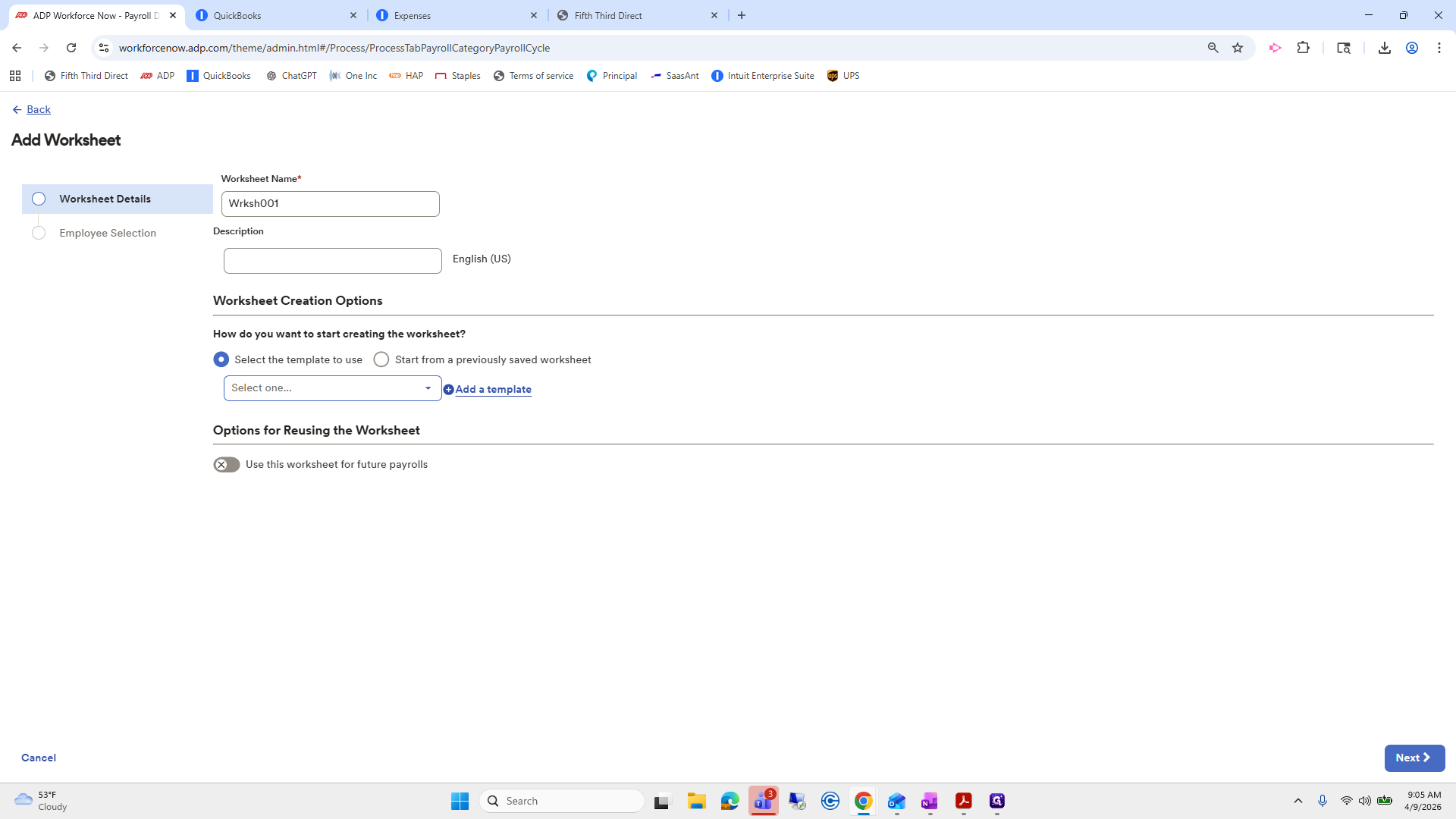
Task: Open the apps grid in bookmarks bar
Action: [15, 76]
